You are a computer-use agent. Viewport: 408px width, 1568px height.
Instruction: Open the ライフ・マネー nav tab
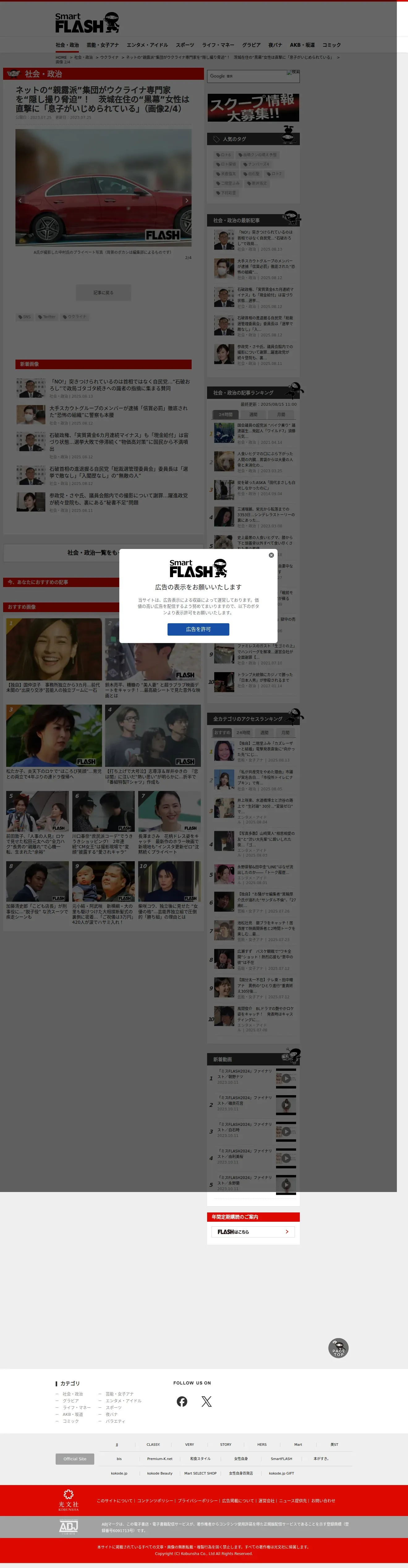click(218, 45)
